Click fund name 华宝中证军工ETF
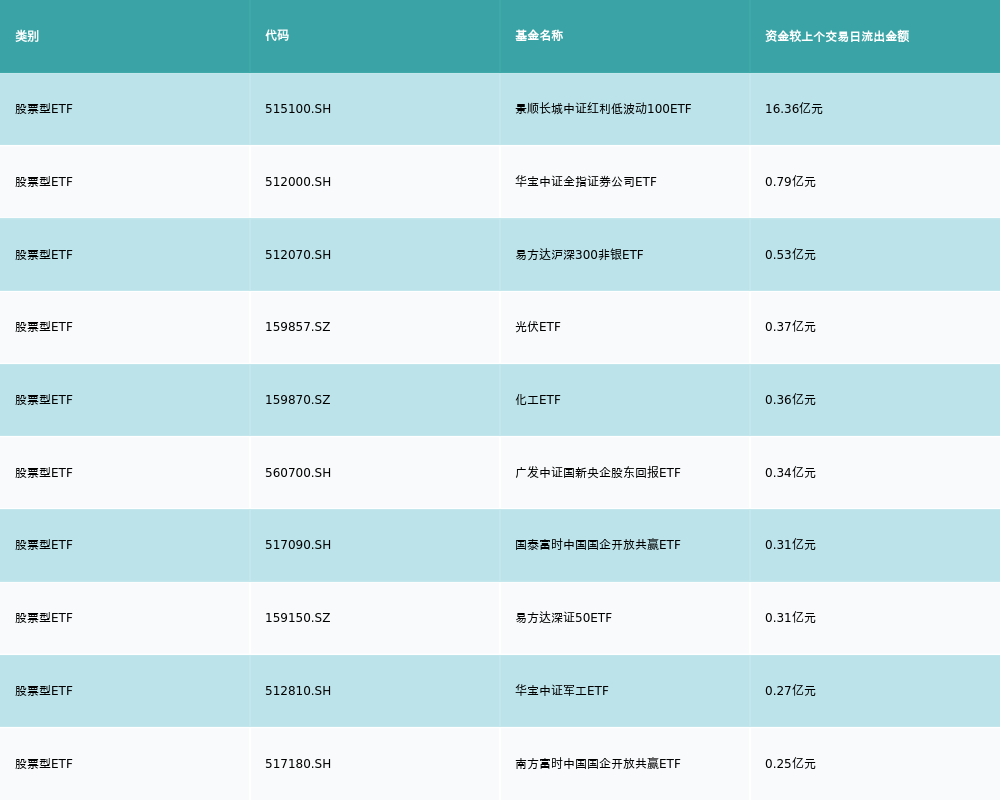The height and width of the screenshot is (800, 1000). click(x=562, y=691)
